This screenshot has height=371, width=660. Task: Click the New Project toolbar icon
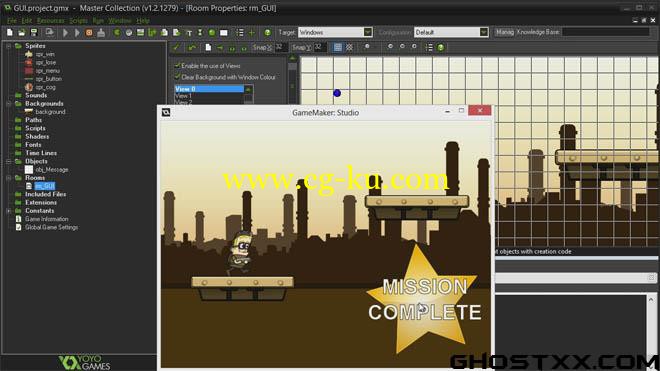(10, 32)
